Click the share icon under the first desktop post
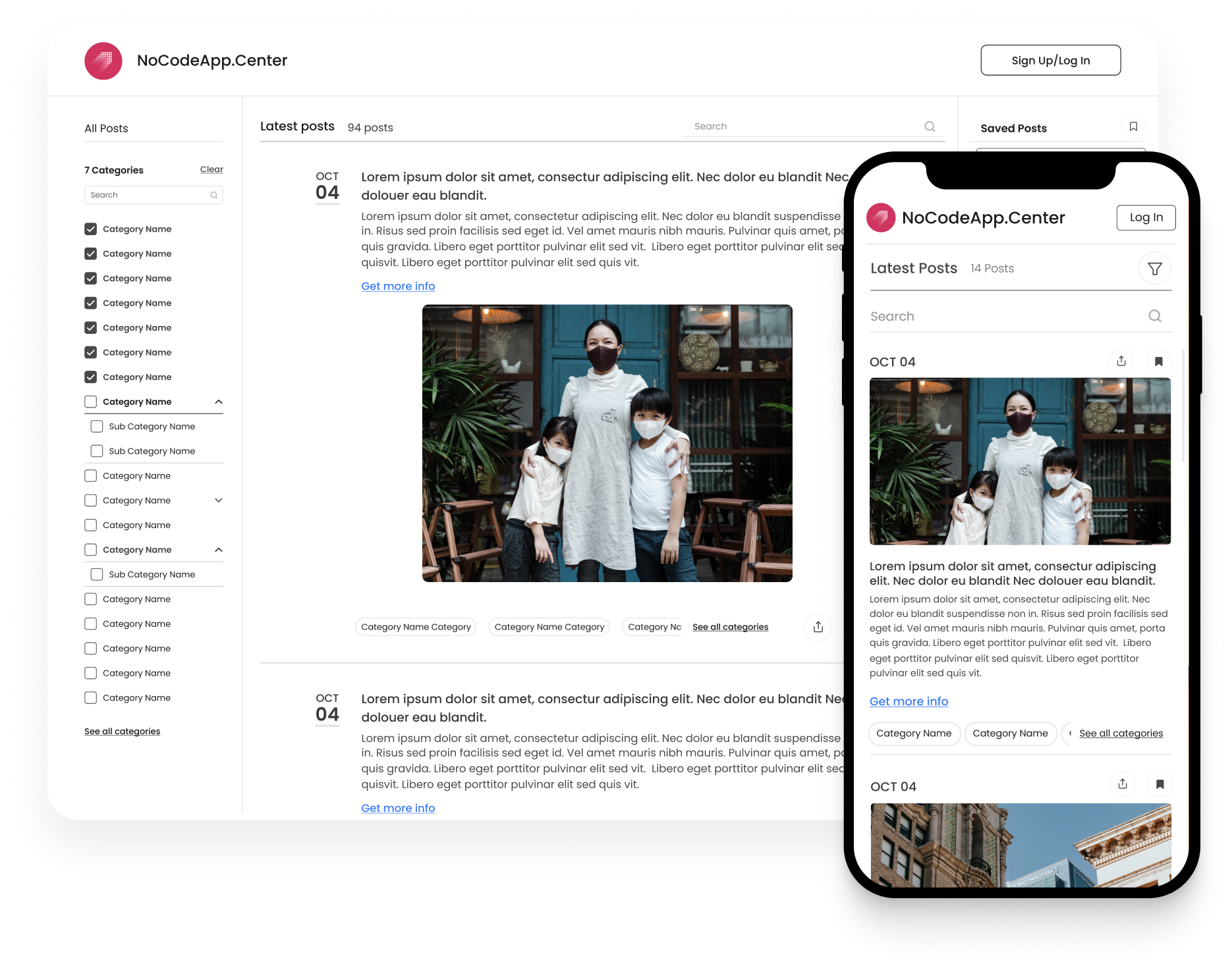 818,627
